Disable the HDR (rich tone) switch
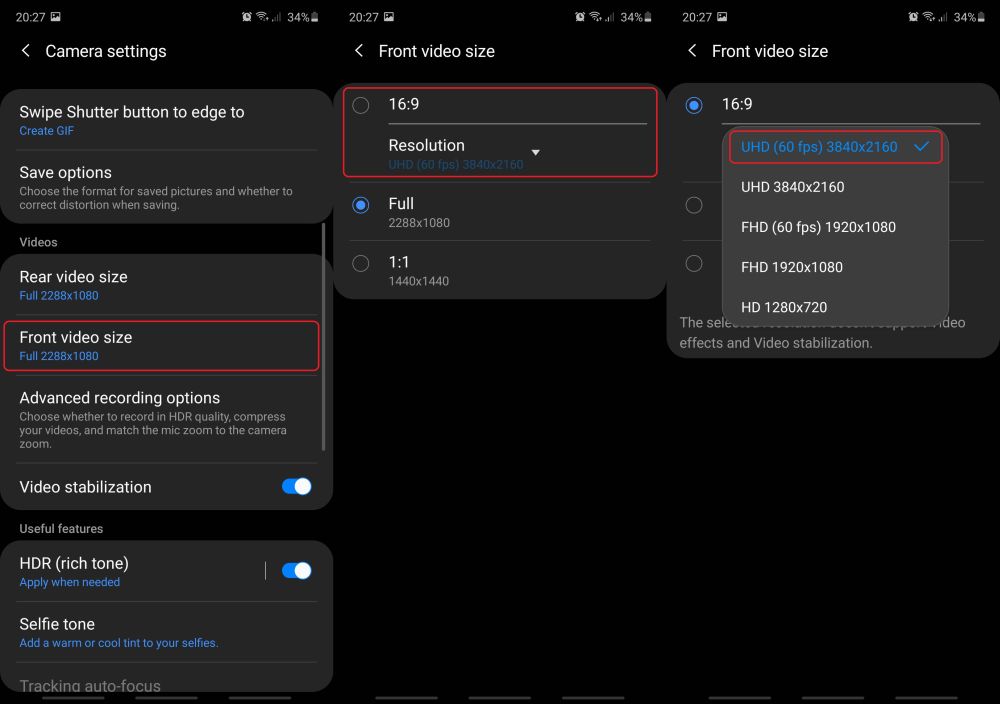 pyautogui.click(x=297, y=570)
